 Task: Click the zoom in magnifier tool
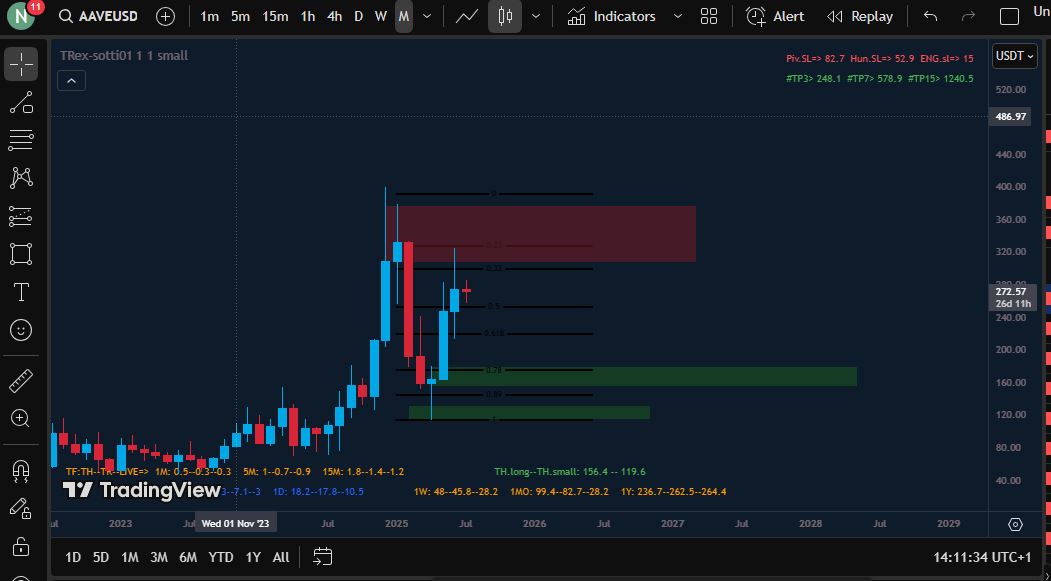pos(21,418)
